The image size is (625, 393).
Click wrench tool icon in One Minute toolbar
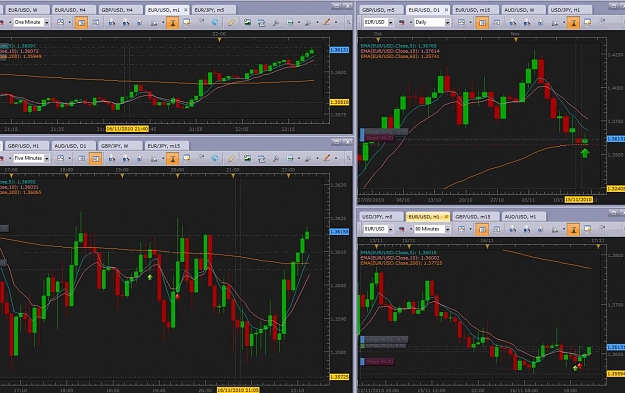[x=275, y=23]
